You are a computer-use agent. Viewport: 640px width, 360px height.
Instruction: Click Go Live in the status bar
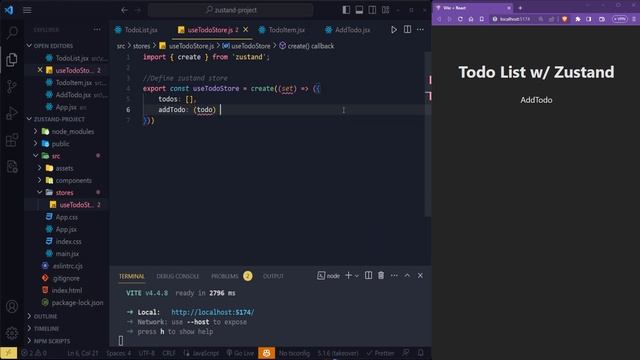pos(240,353)
